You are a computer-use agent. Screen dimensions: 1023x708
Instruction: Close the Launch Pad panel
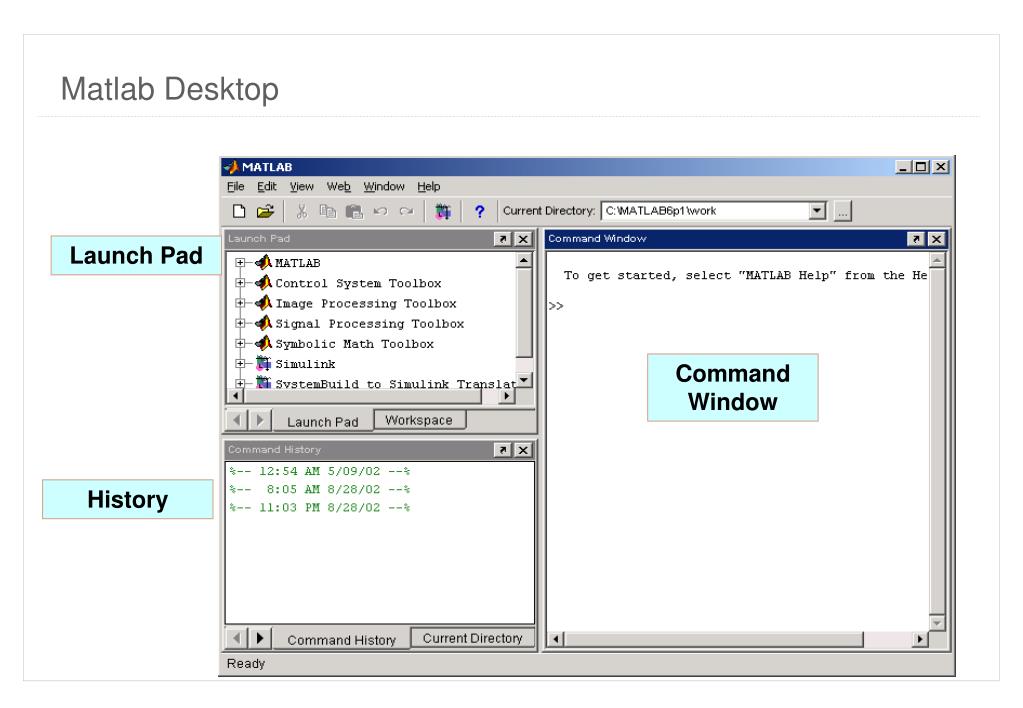(x=523, y=239)
